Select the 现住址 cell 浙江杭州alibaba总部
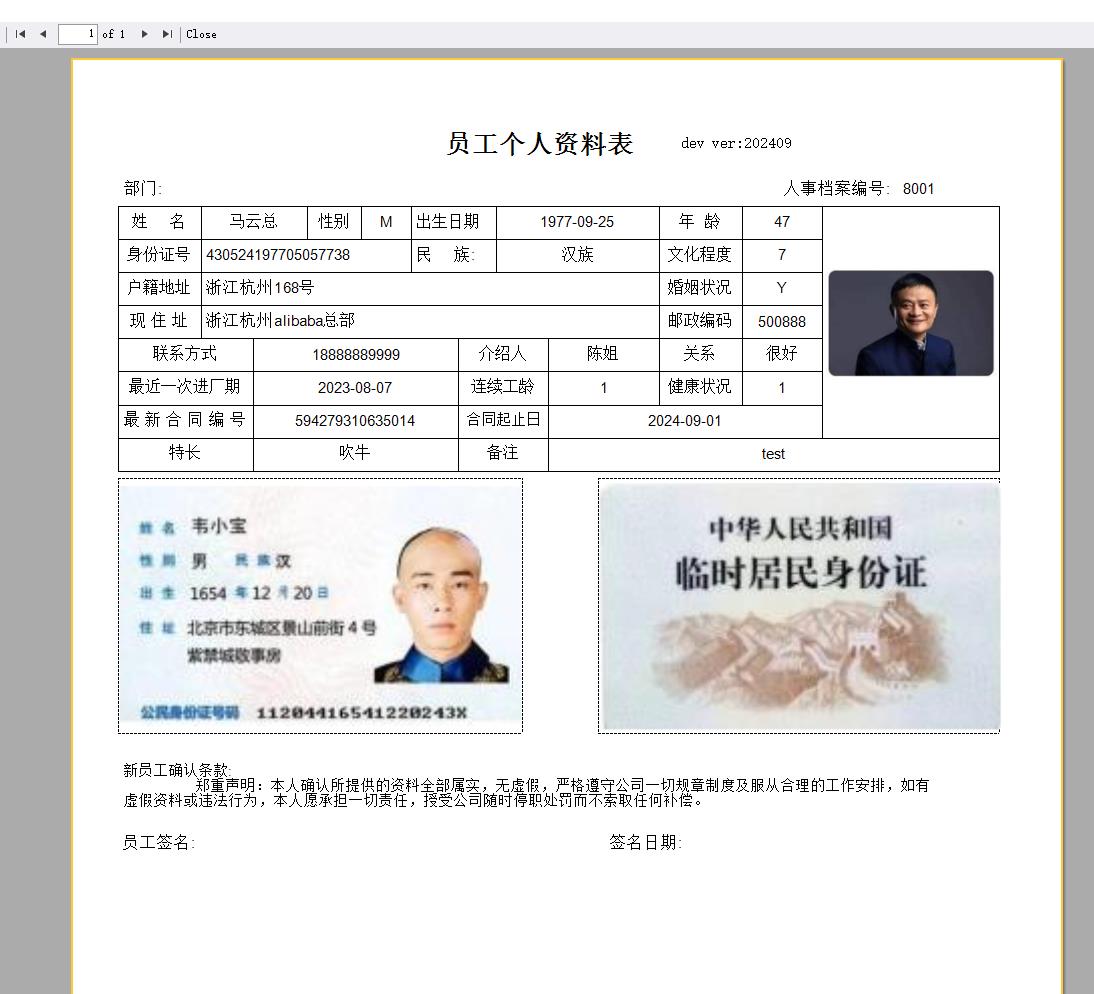 click(280, 321)
